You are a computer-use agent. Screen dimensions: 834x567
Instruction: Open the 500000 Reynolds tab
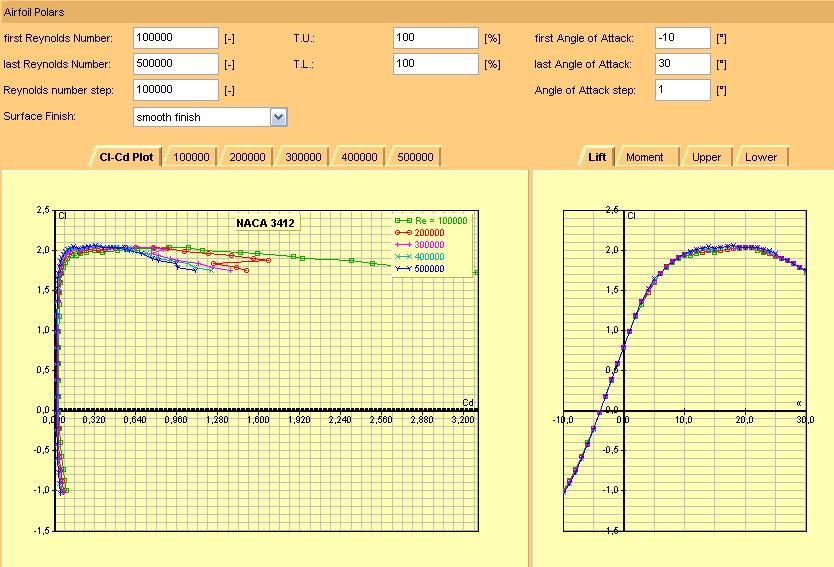415,157
